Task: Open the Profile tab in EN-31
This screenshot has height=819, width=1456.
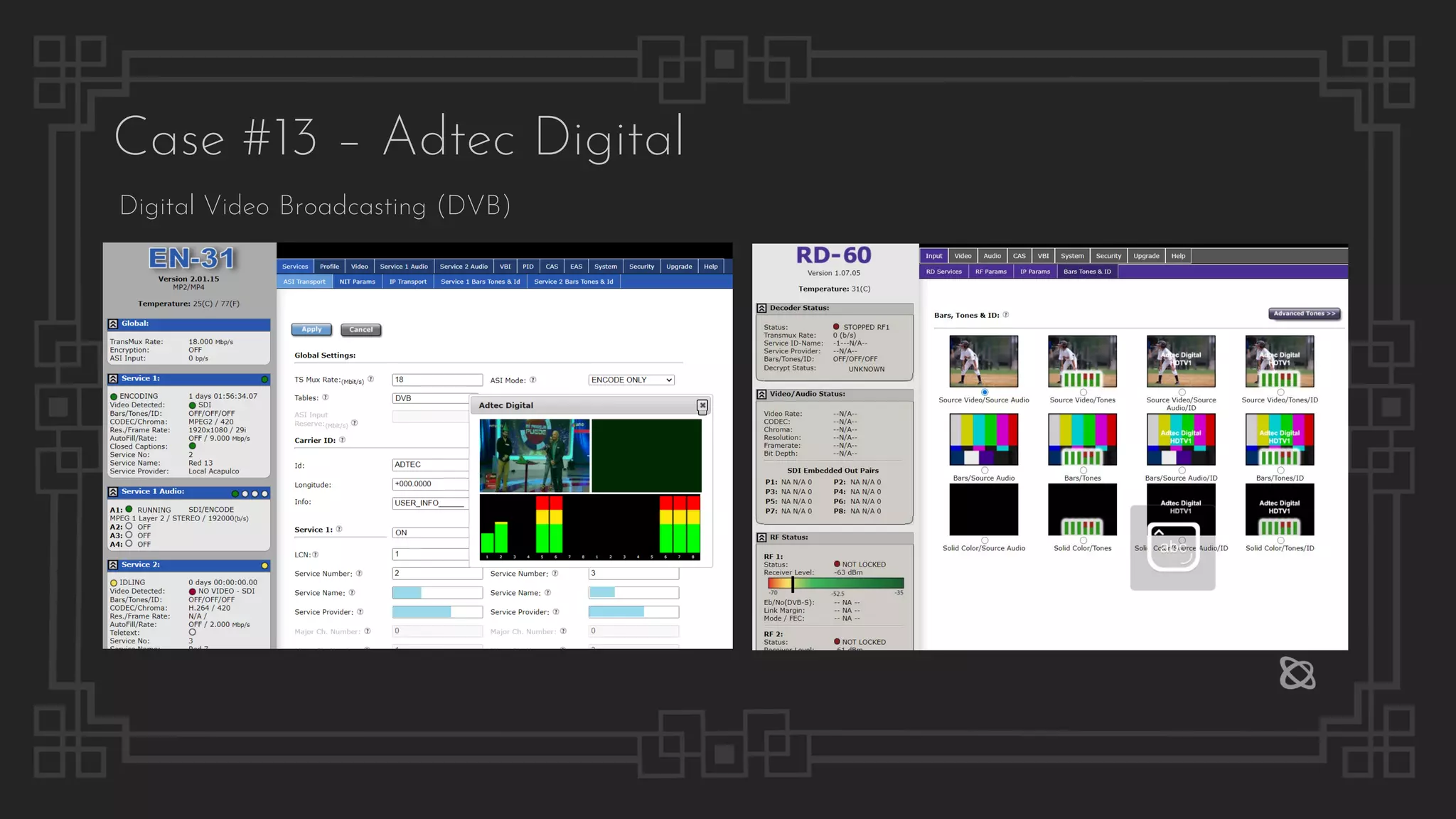Action: tap(329, 267)
